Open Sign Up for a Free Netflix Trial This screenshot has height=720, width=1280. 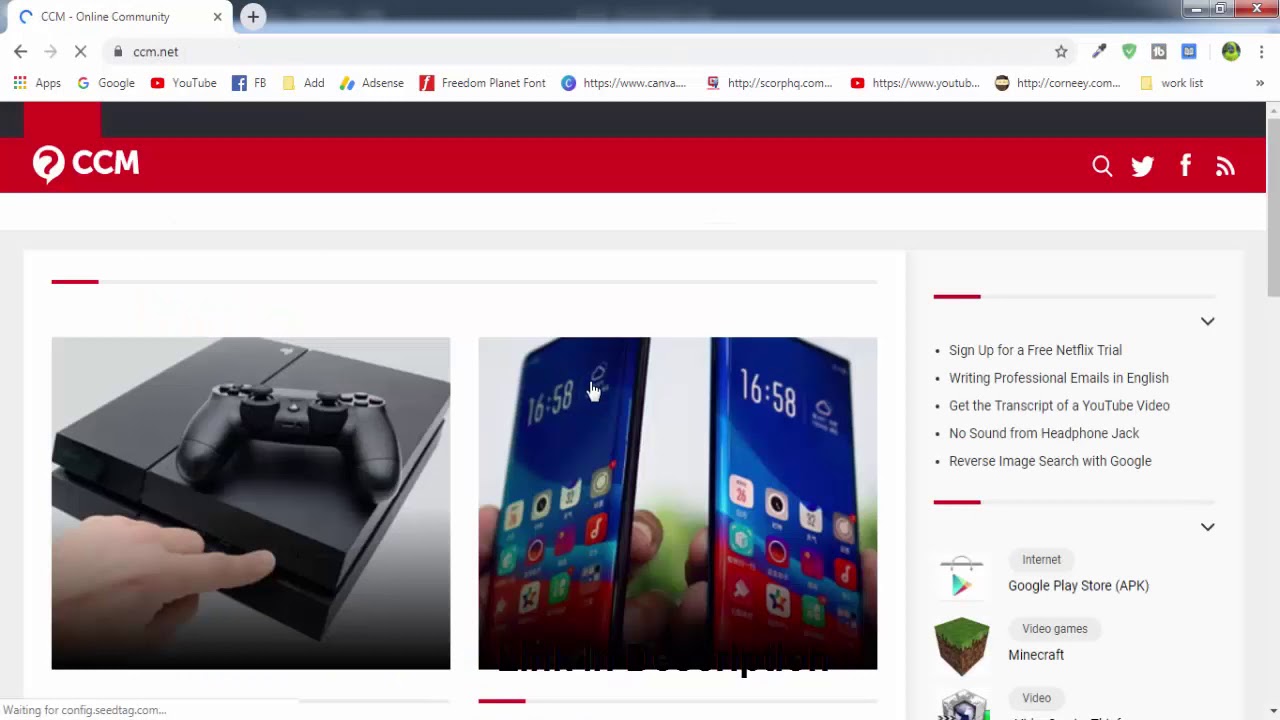tap(1035, 350)
